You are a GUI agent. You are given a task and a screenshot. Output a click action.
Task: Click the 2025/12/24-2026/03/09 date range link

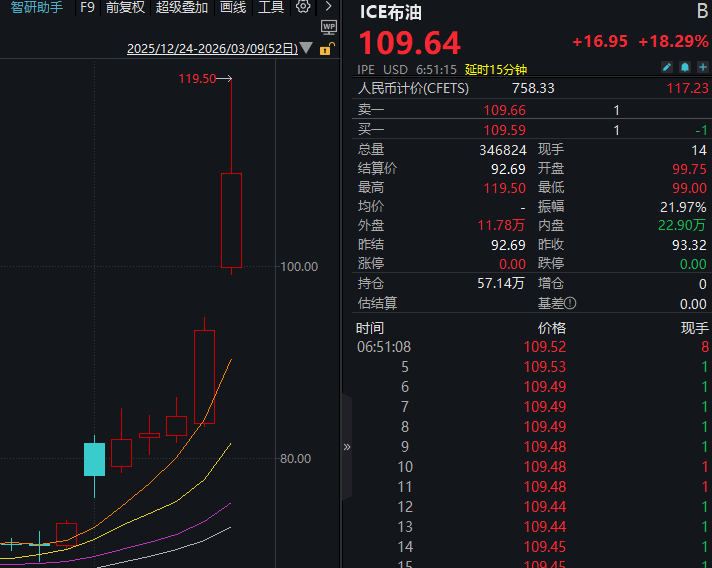pyautogui.click(x=211, y=48)
